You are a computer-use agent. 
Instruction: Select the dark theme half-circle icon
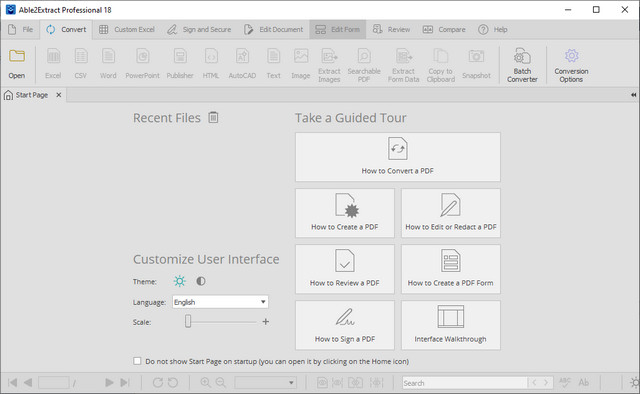[200, 281]
